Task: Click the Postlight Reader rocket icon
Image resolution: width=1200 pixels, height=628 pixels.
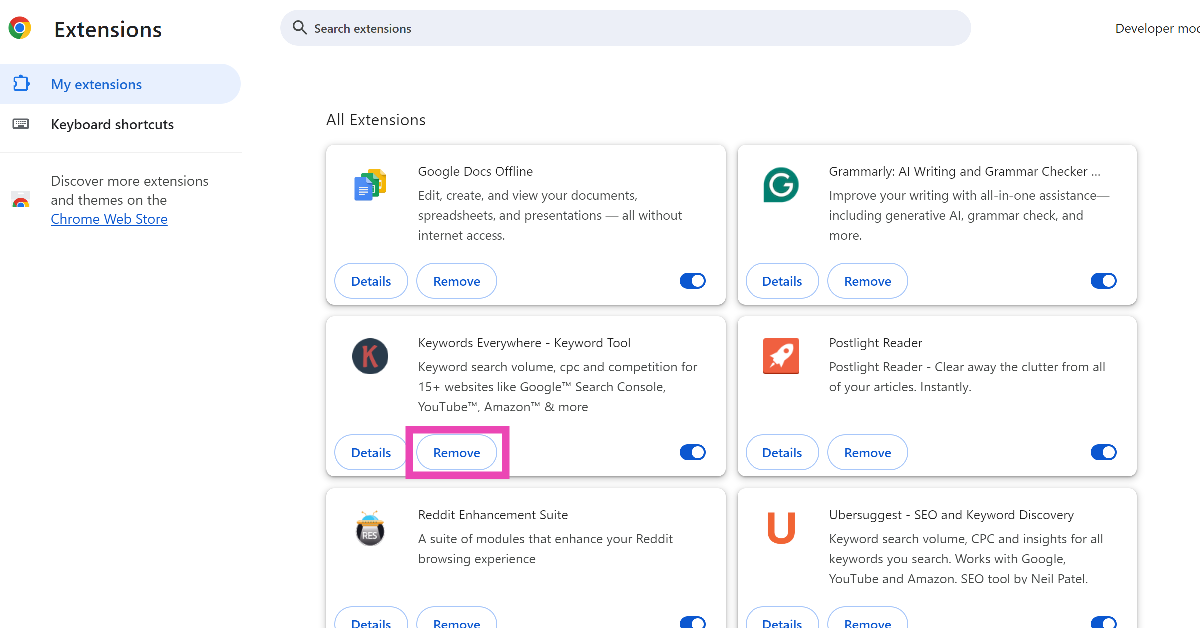Action: click(781, 357)
